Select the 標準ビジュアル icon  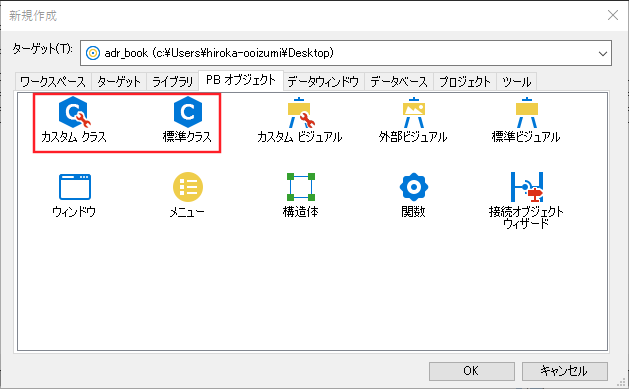tap(526, 113)
